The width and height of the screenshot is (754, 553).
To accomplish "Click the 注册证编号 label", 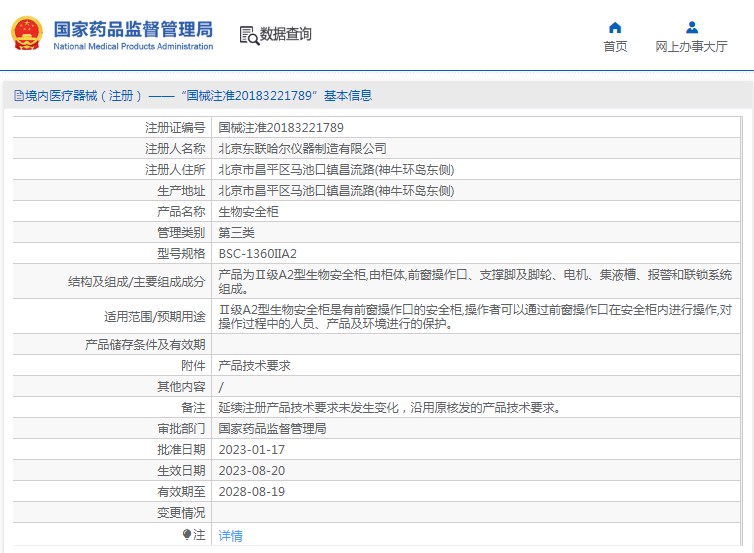I will [x=175, y=127].
